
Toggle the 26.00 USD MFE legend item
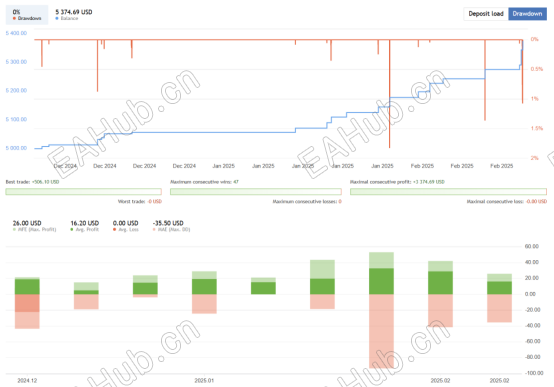tap(34, 226)
